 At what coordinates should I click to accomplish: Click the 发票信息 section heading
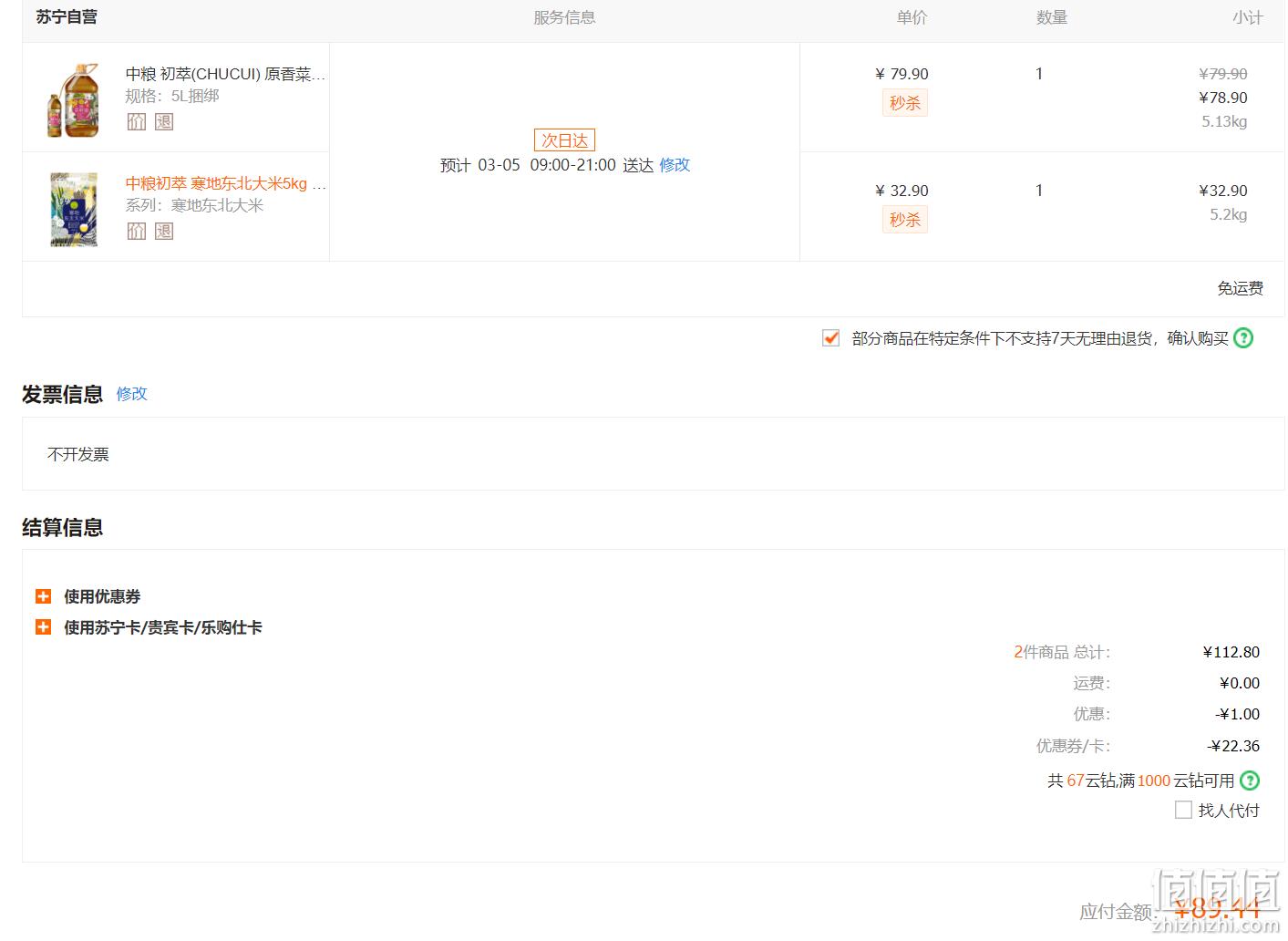click(63, 395)
